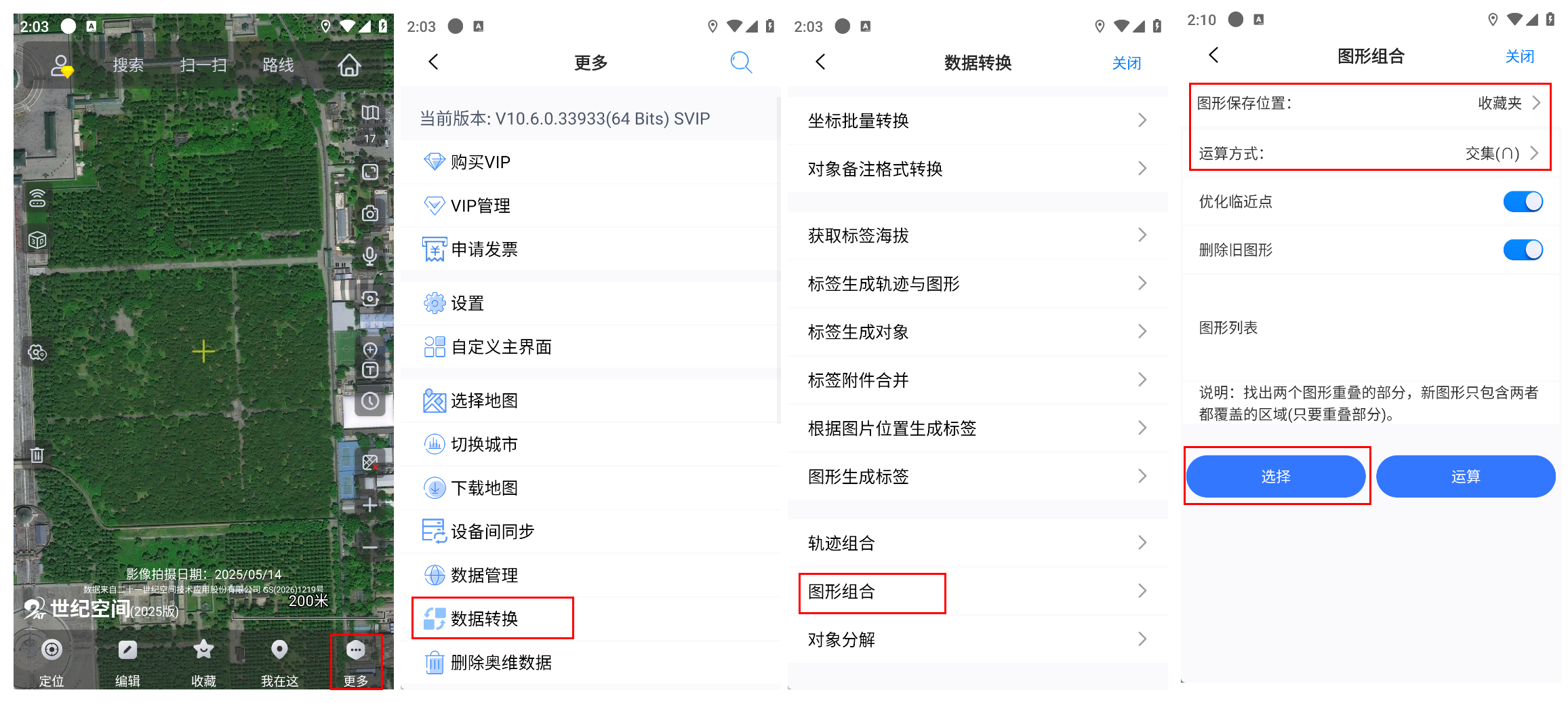
Task: Open the 切换城市 menu entry
Action: pos(590,444)
